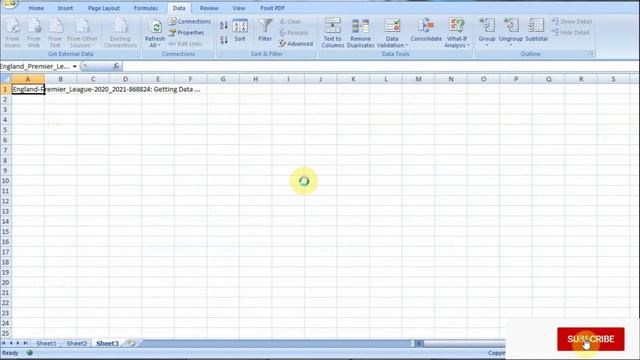Go to first sheet navigation arrow

pyautogui.click(x=4, y=343)
